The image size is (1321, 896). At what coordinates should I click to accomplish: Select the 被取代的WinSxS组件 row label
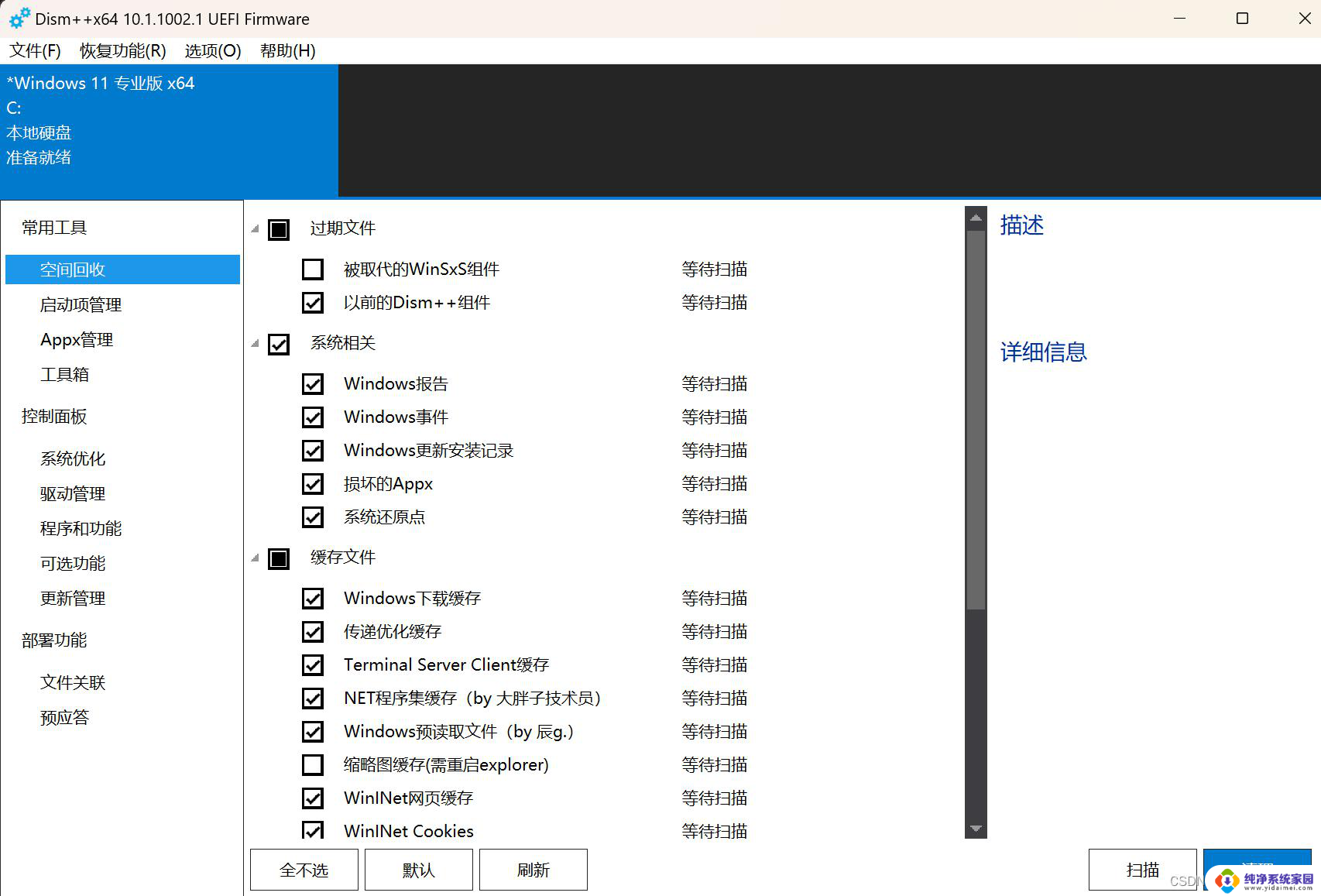click(x=422, y=269)
